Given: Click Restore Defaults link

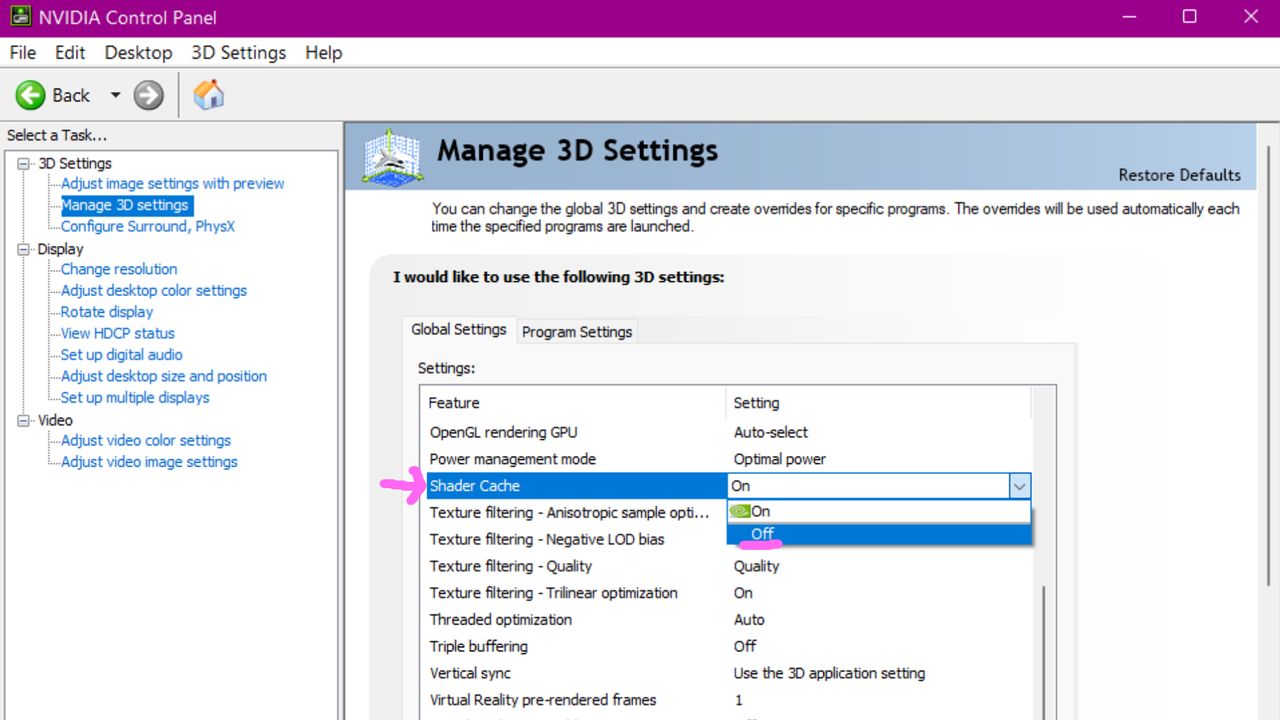Looking at the screenshot, I should pos(1179,175).
